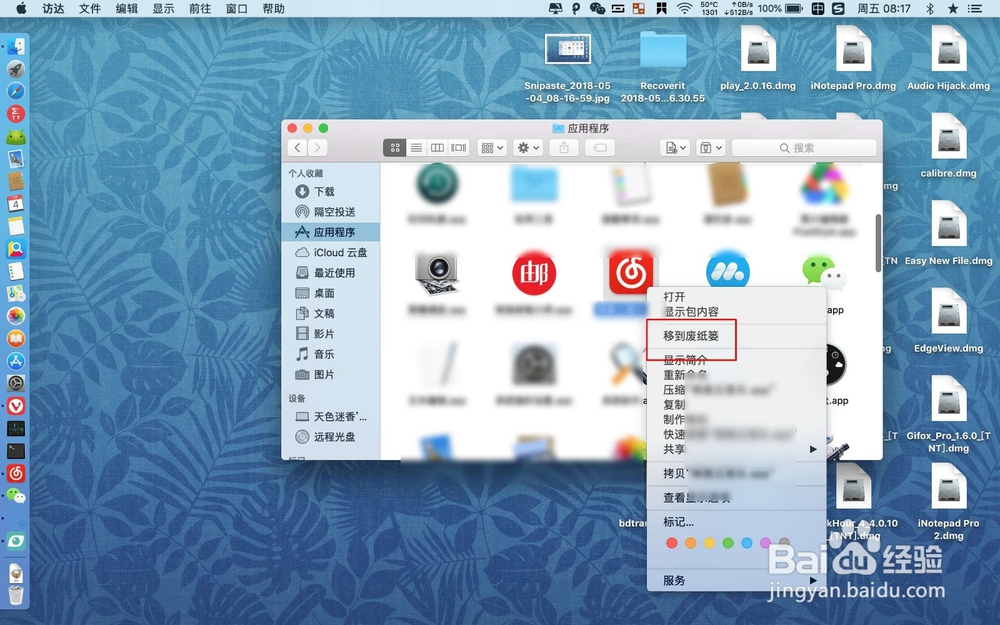
Task: Choose 标记... in the context menu
Action: click(679, 522)
